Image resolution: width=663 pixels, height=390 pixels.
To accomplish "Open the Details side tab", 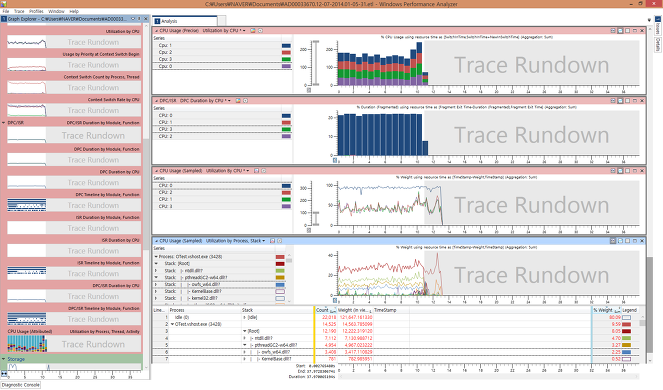I will pos(658,45).
